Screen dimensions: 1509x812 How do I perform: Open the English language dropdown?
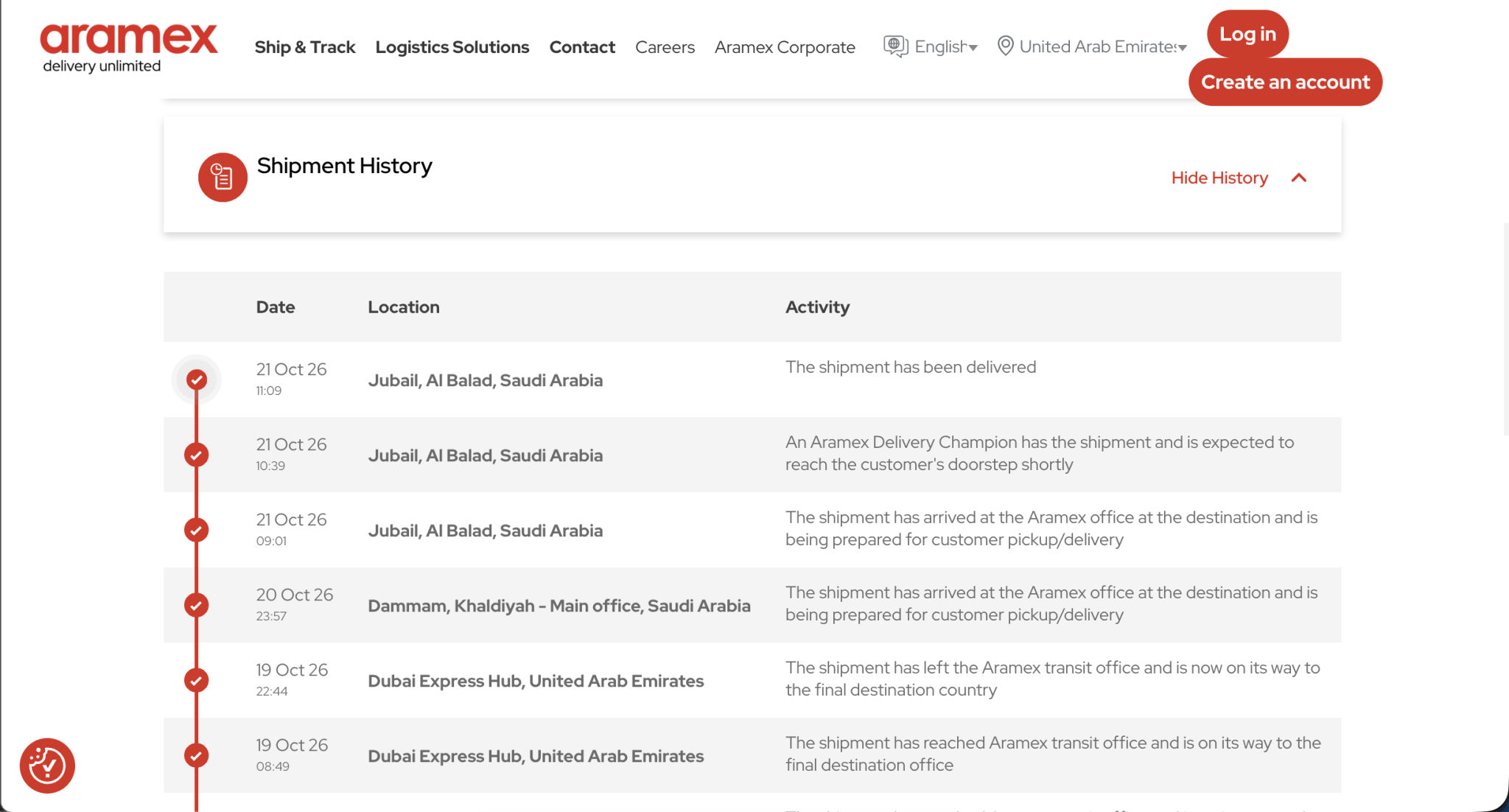(x=946, y=47)
